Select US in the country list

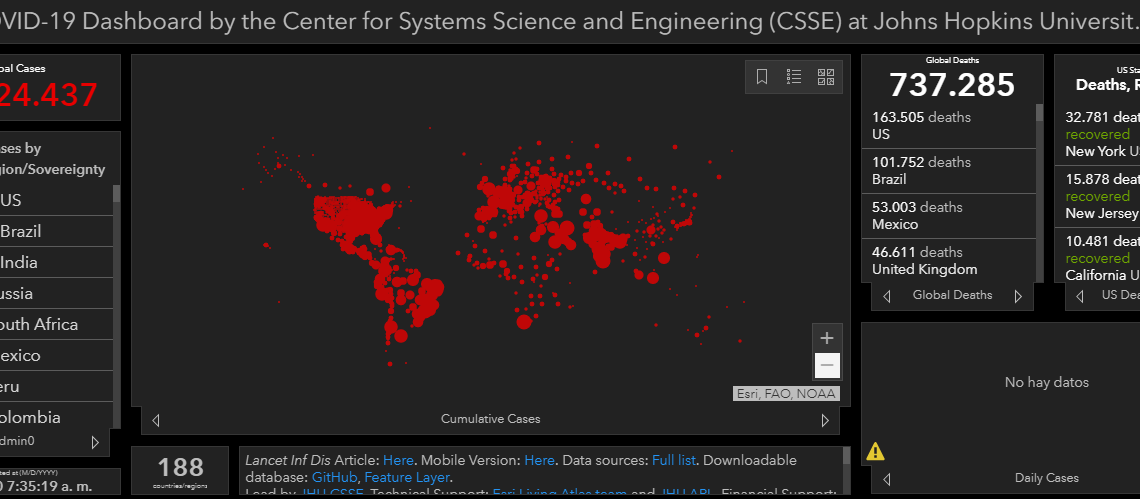point(57,200)
